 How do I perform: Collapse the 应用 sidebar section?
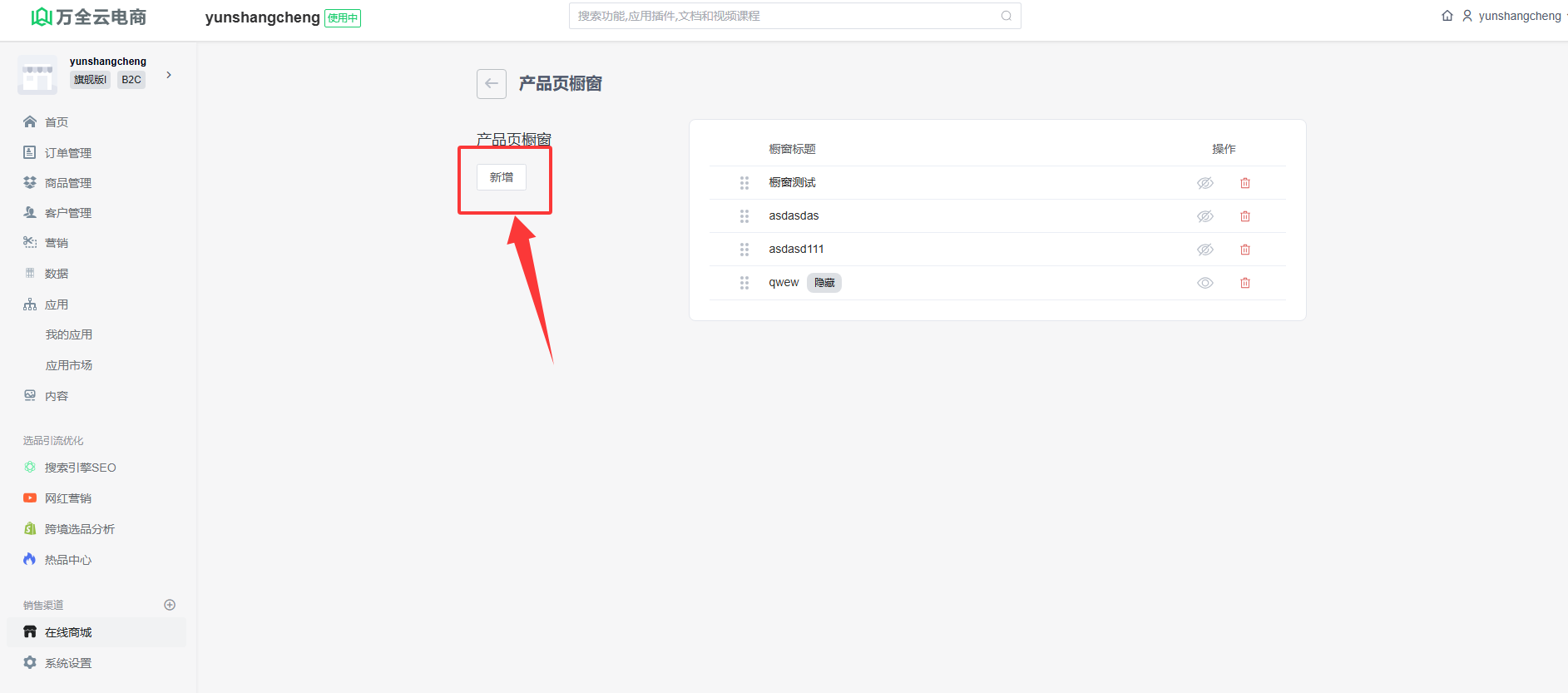click(x=57, y=304)
